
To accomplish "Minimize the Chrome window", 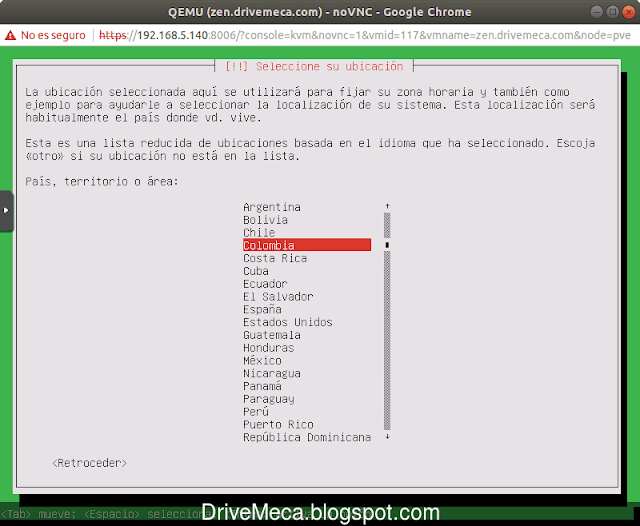I will point(597,12).
